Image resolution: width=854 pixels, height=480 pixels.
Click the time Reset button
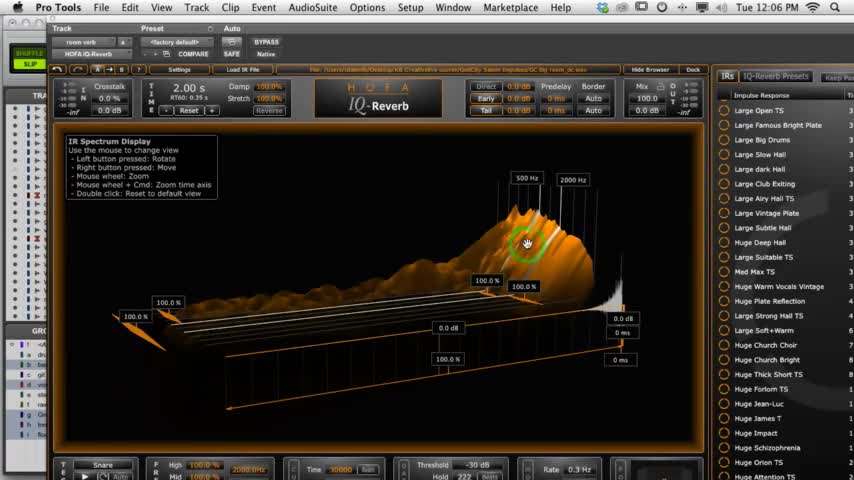(x=189, y=111)
